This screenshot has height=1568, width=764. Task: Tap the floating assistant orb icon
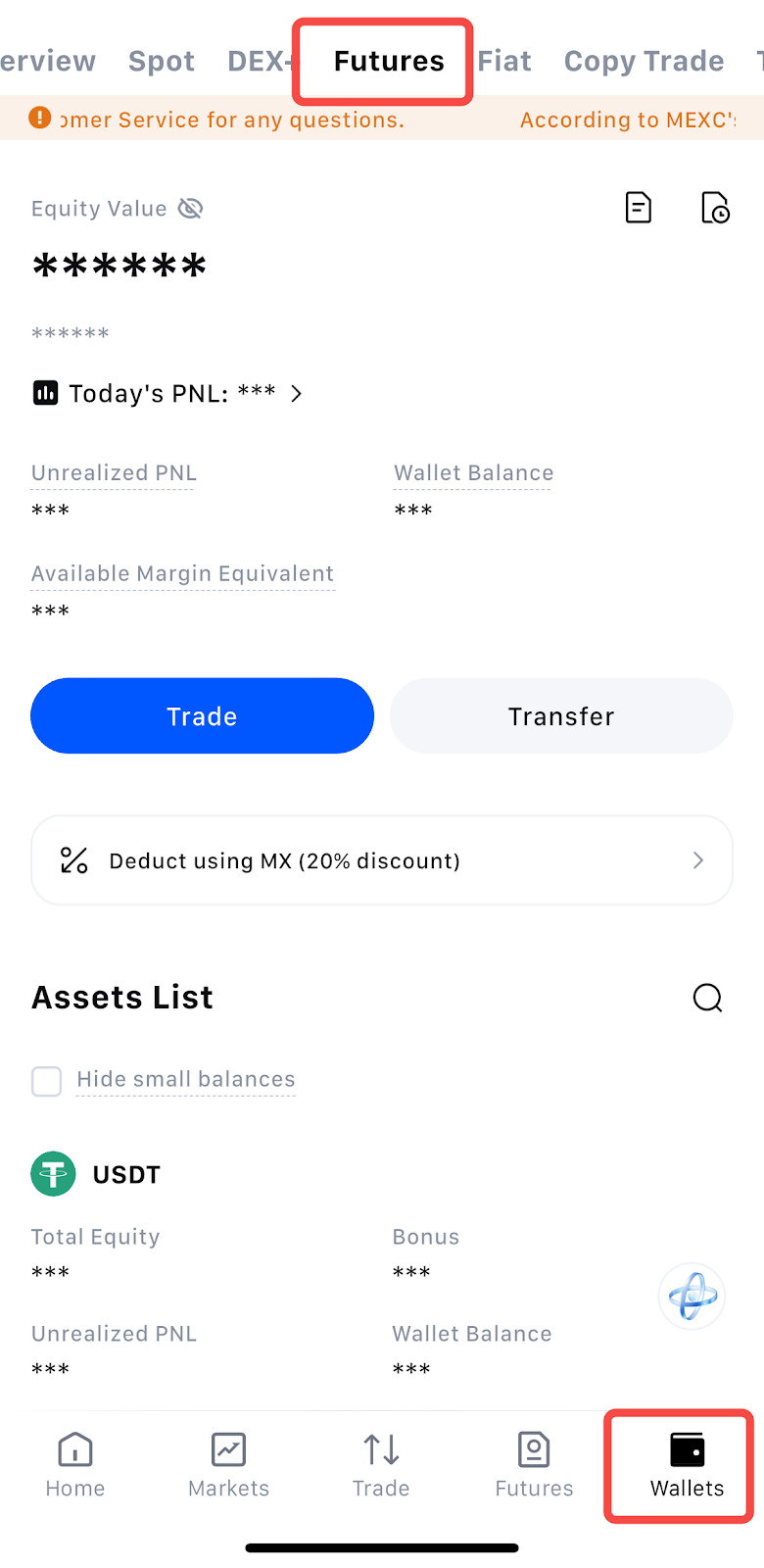pyautogui.click(x=692, y=1296)
